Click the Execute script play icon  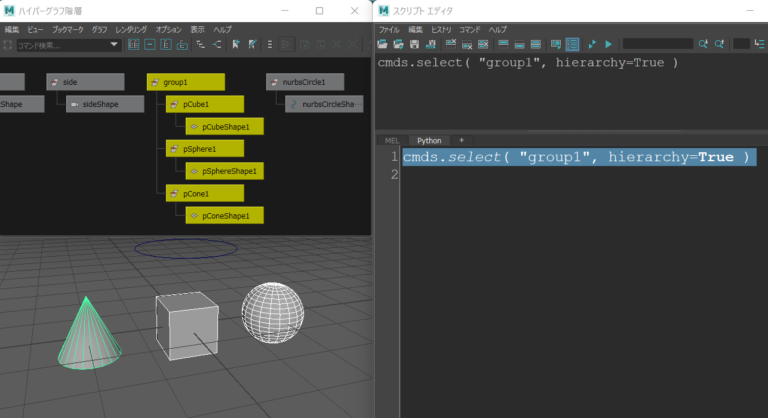pyautogui.click(x=607, y=44)
